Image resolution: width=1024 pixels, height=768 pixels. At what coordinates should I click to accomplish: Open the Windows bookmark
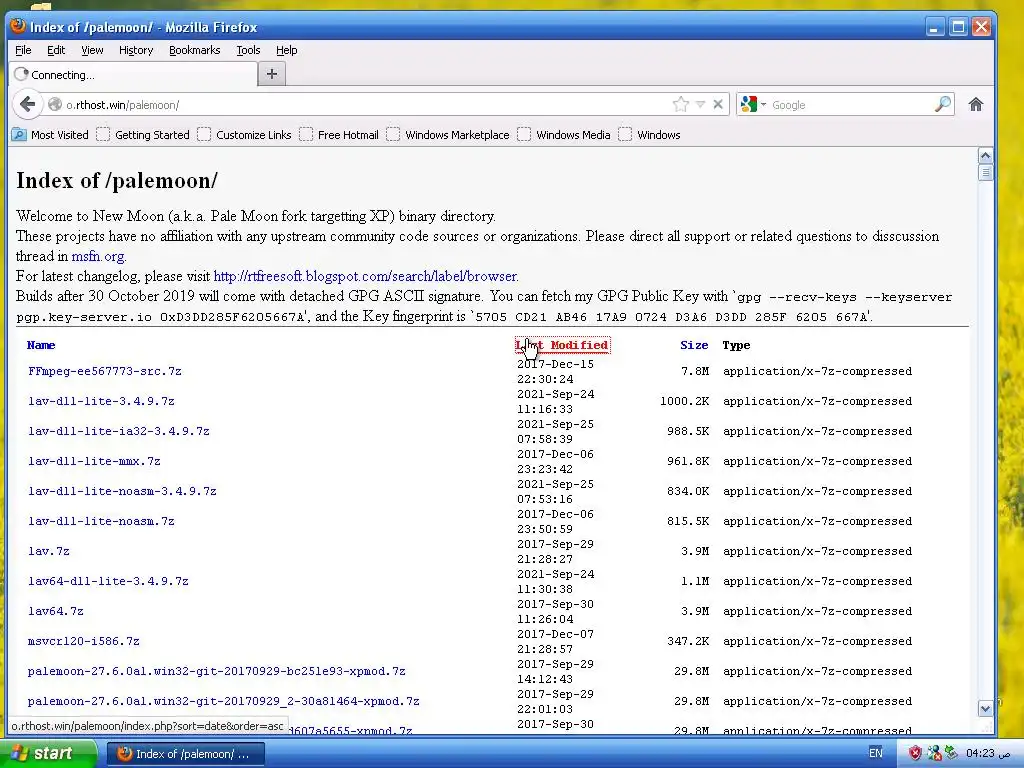(x=650, y=135)
